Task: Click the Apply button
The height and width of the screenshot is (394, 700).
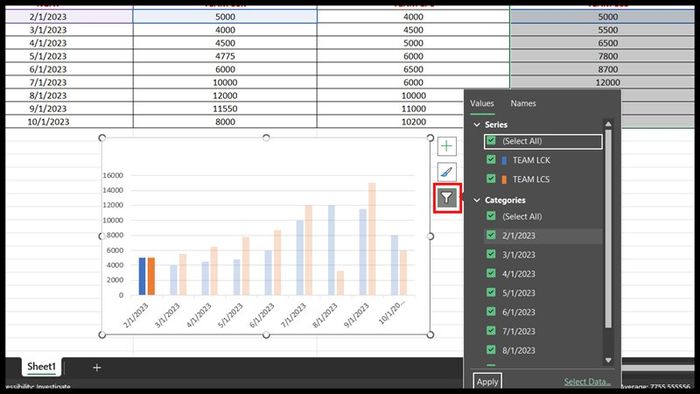Action: coord(487,382)
